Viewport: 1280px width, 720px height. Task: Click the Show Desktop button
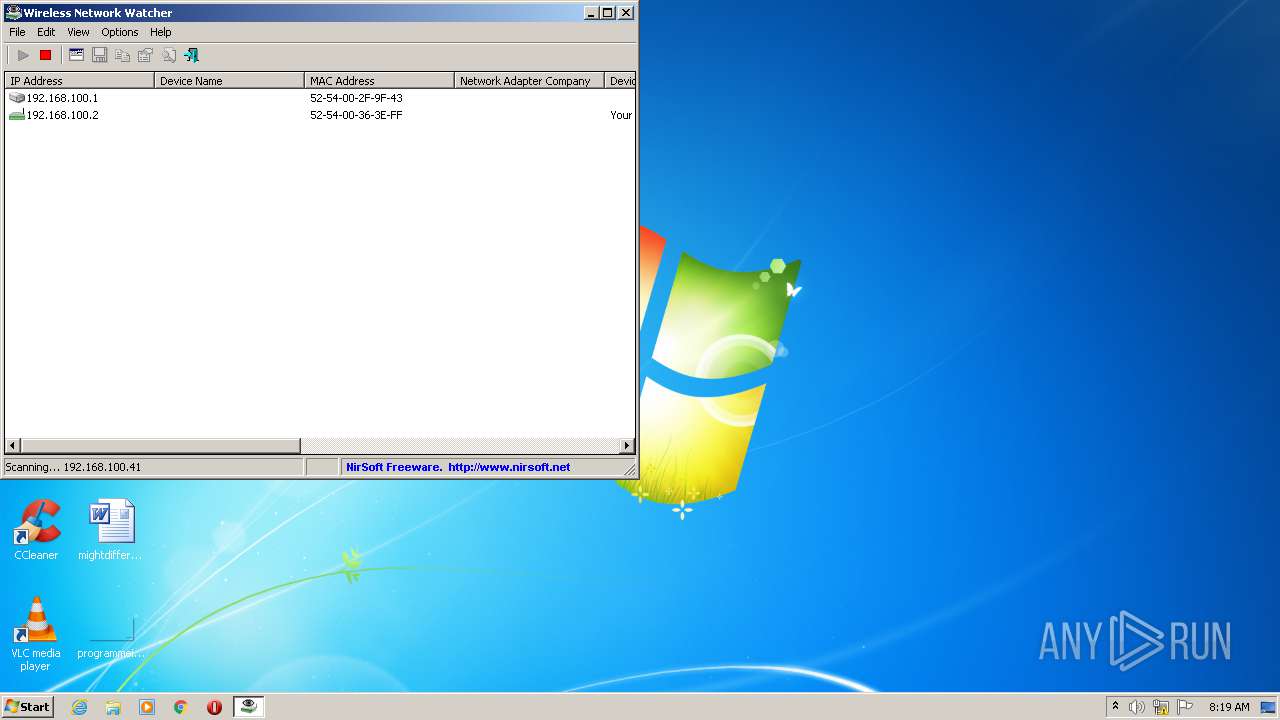[1268, 707]
